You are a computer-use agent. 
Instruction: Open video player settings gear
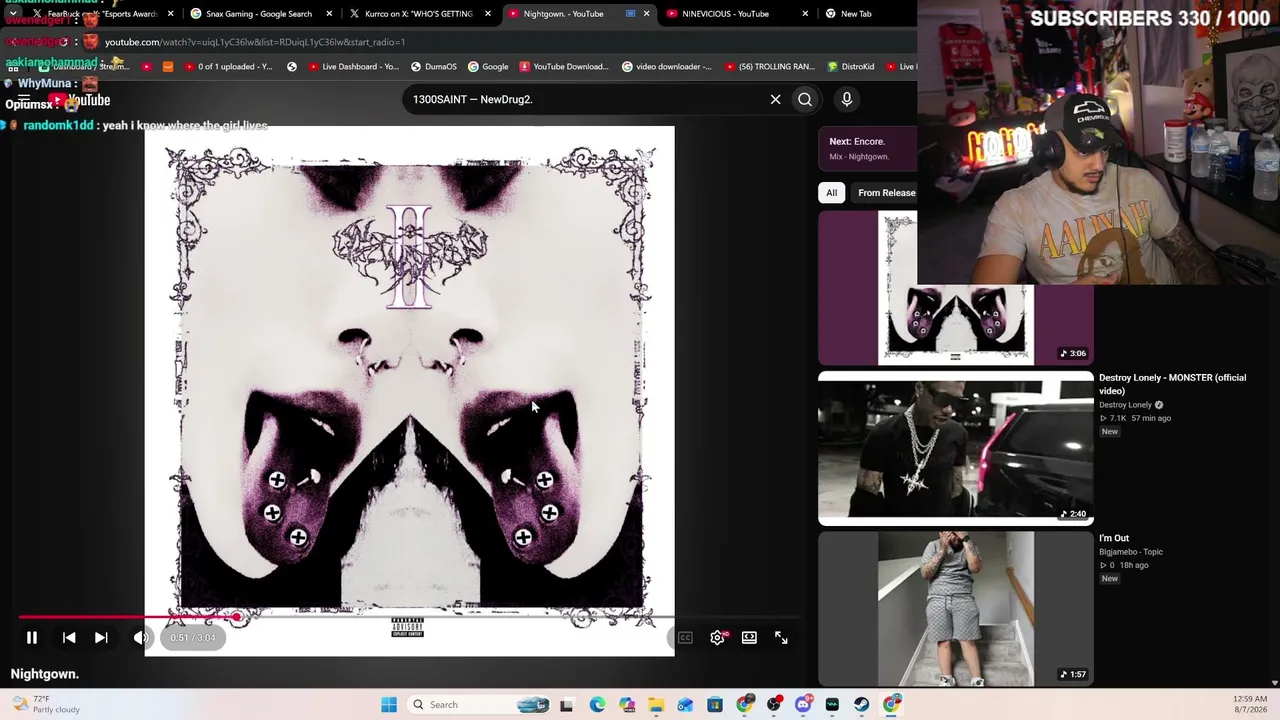717,637
